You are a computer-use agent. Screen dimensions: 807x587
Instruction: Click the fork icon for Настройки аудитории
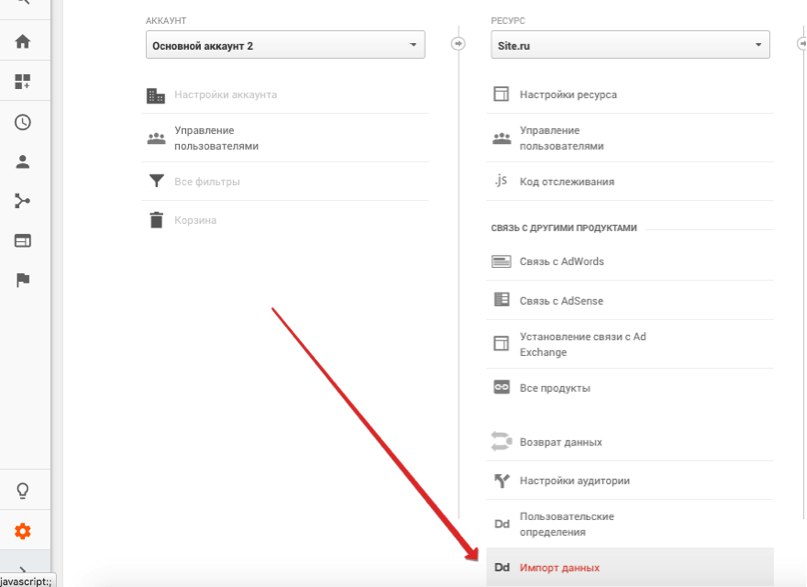(x=502, y=481)
